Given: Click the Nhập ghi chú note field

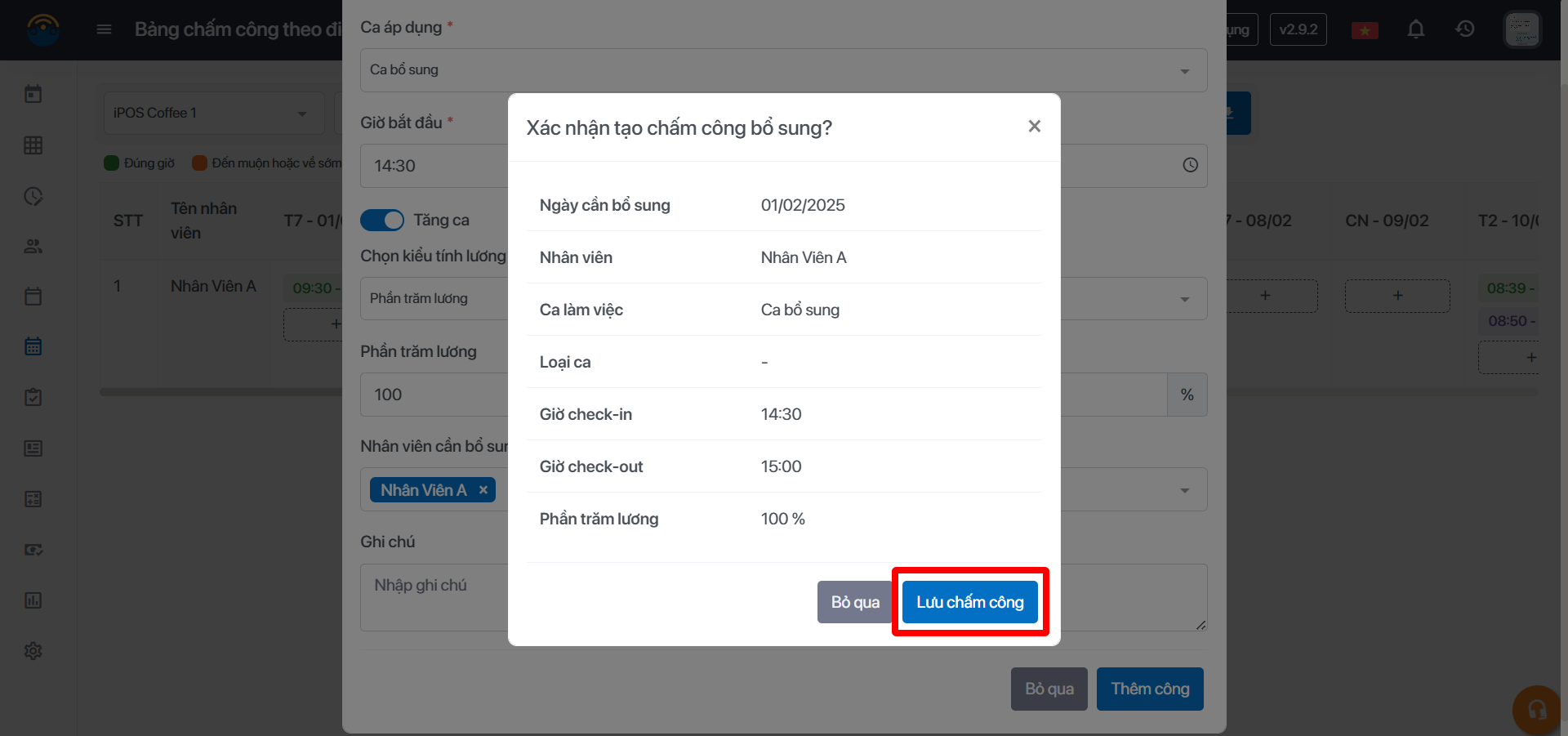Looking at the screenshot, I should point(433,597).
